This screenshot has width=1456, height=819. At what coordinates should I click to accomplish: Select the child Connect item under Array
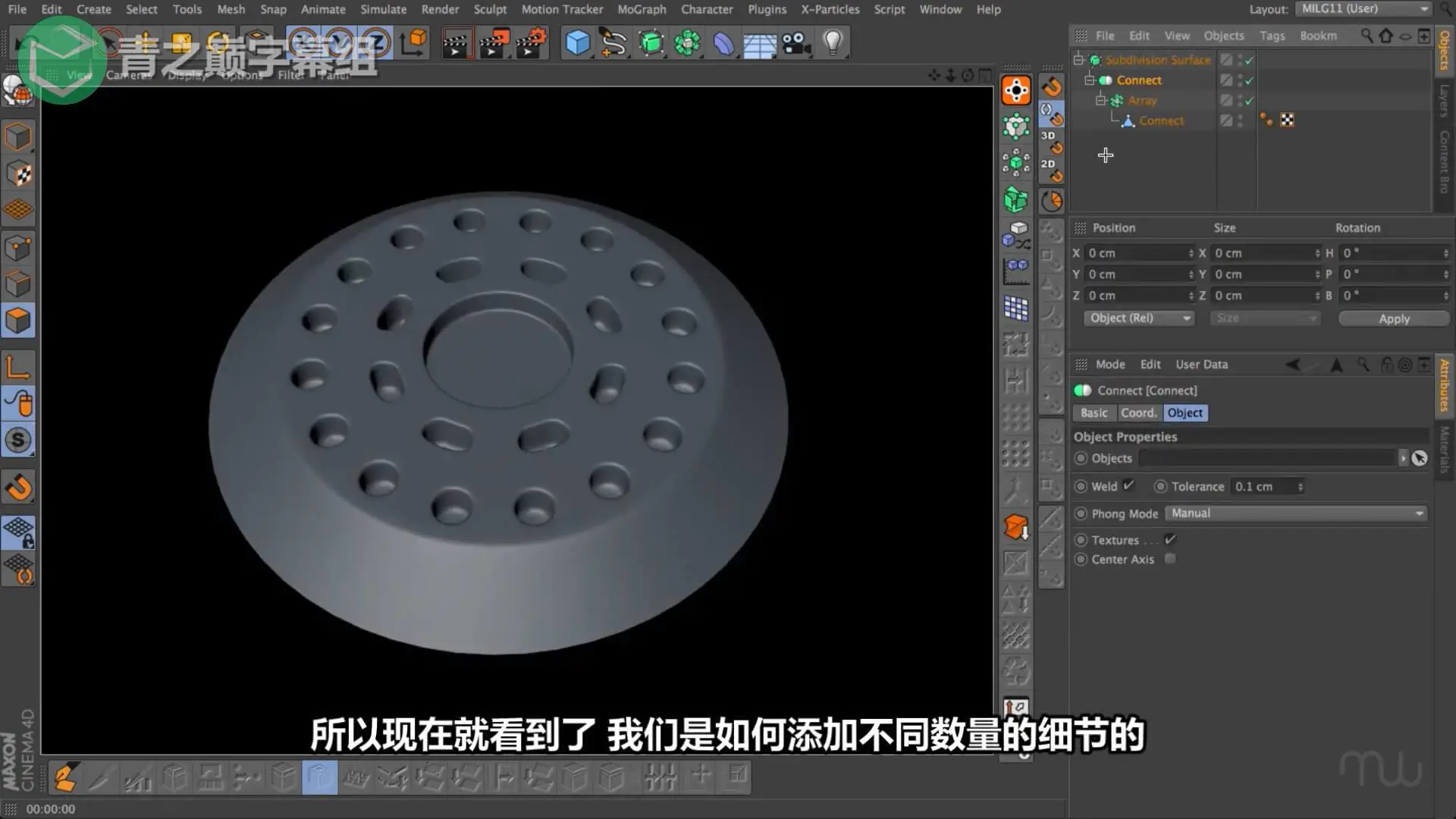(1161, 121)
